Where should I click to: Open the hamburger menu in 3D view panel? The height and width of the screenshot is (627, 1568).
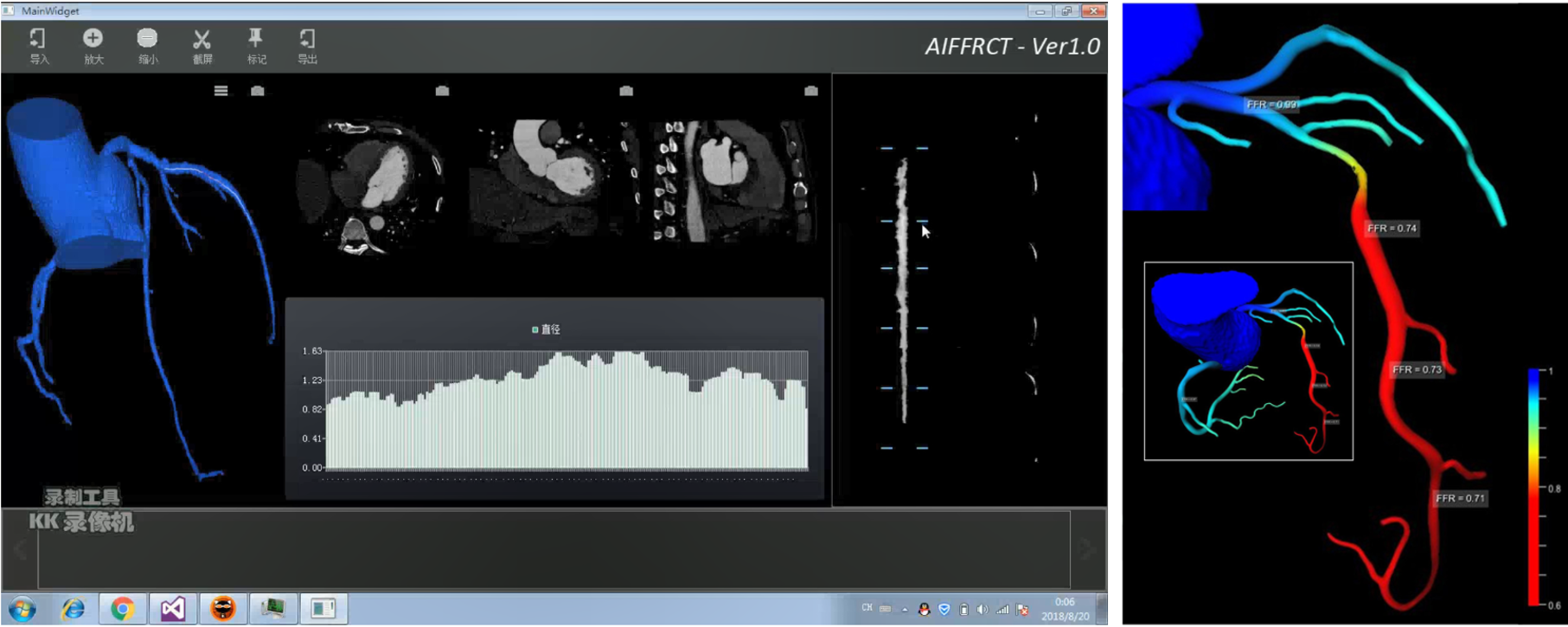click(x=221, y=91)
